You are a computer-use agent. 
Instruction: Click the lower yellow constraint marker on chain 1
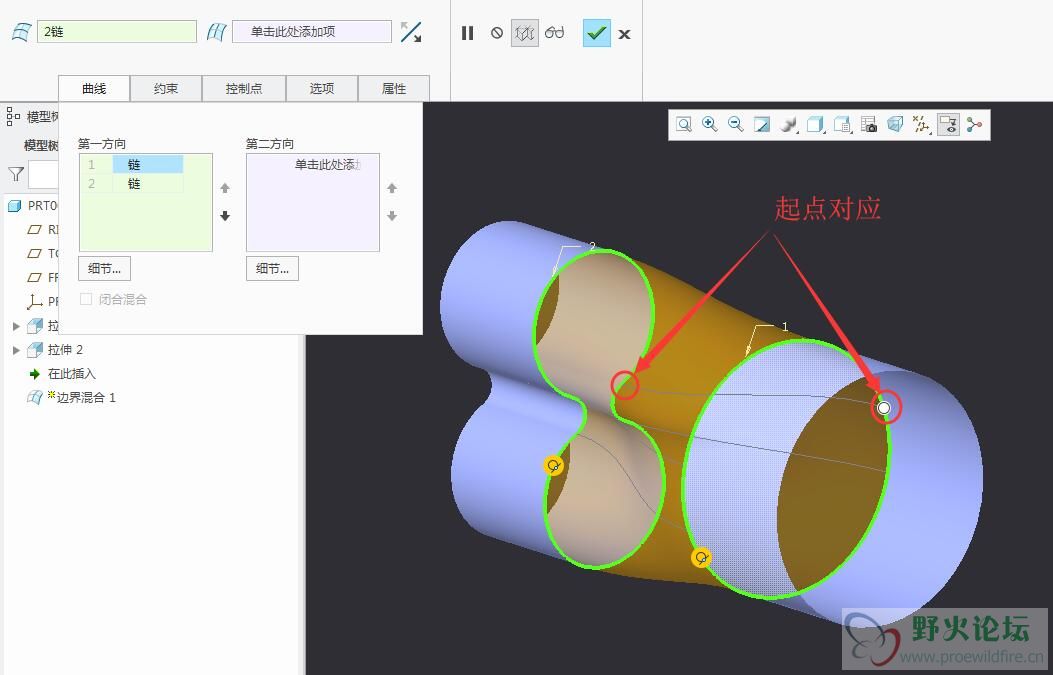coord(701,558)
